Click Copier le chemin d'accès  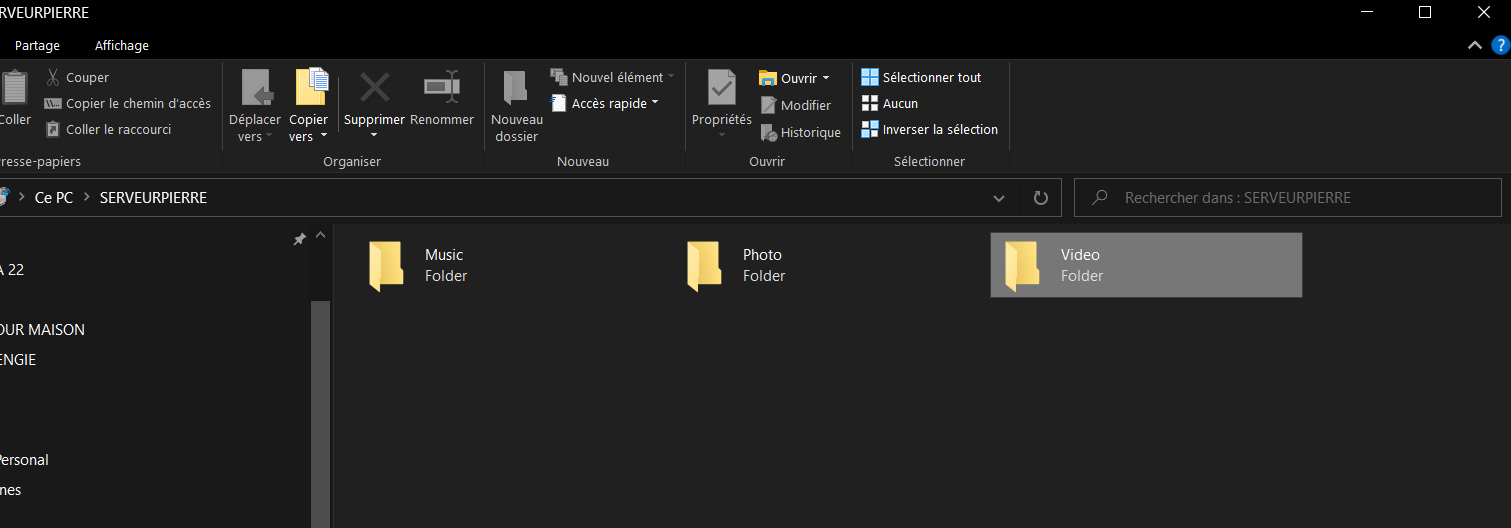pyautogui.click(x=137, y=103)
